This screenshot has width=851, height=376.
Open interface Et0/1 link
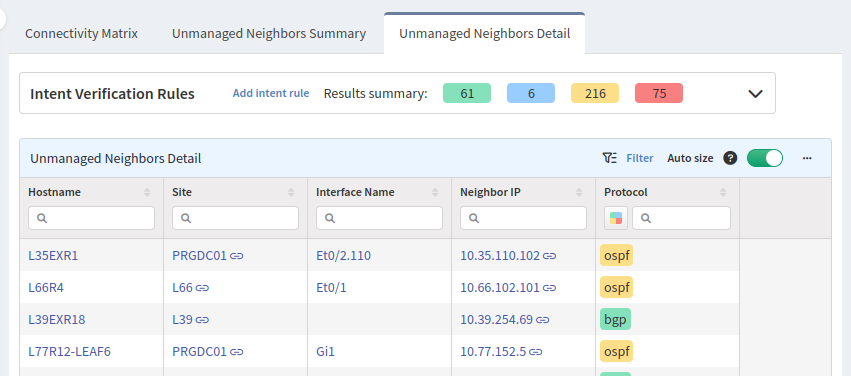coord(331,287)
